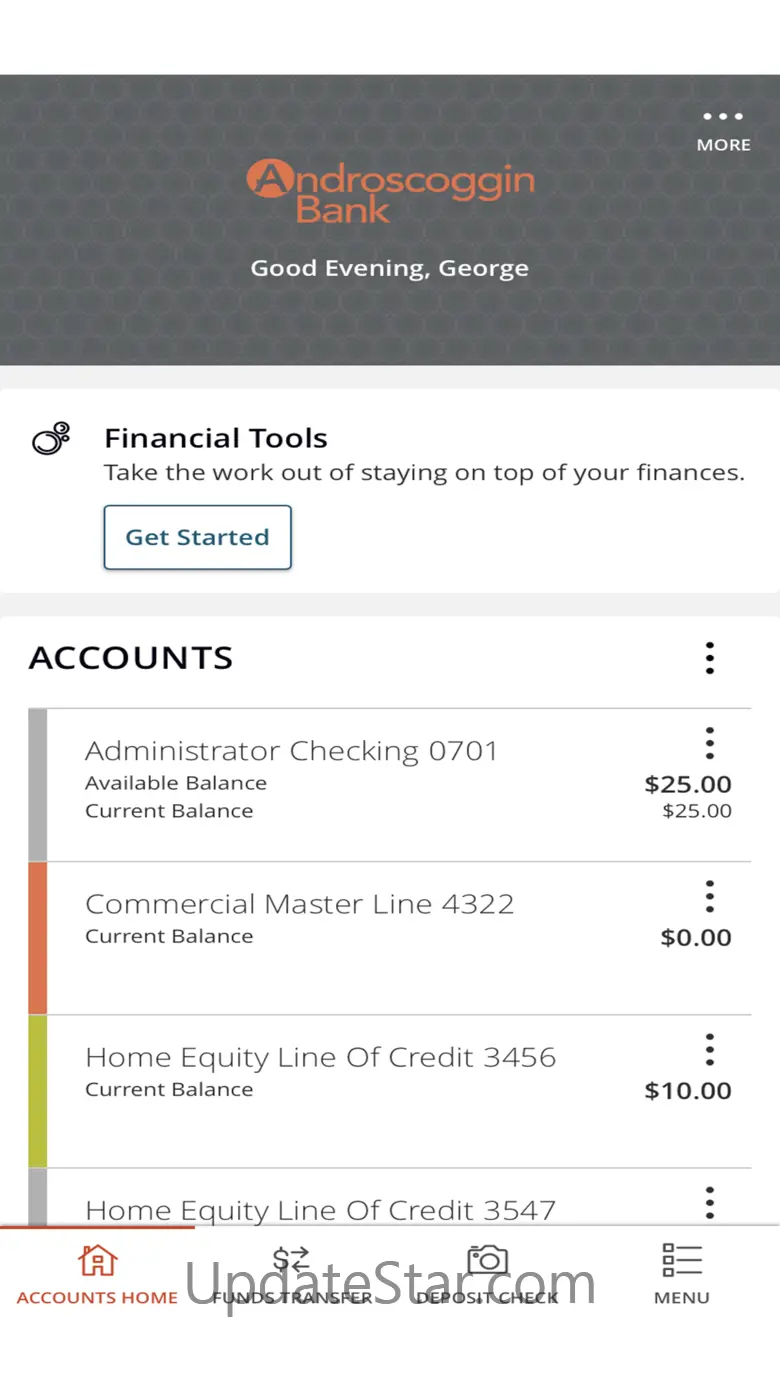Open the Menu list icon
The width and height of the screenshot is (780, 1387).
point(682,1260)
